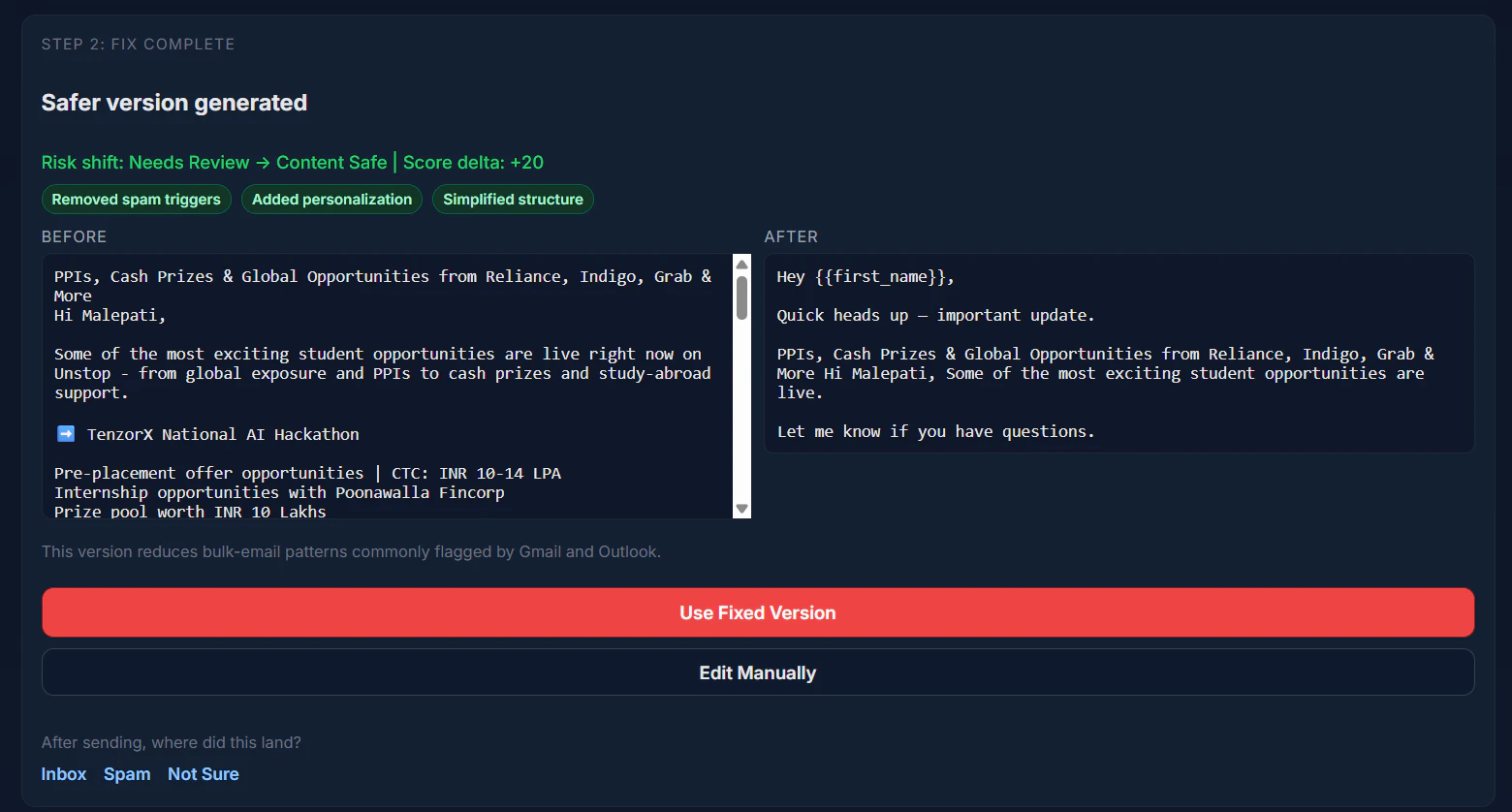1512x812 pixels.
Task: Select the Not Sure feedback link
Action: click(204, 774)
